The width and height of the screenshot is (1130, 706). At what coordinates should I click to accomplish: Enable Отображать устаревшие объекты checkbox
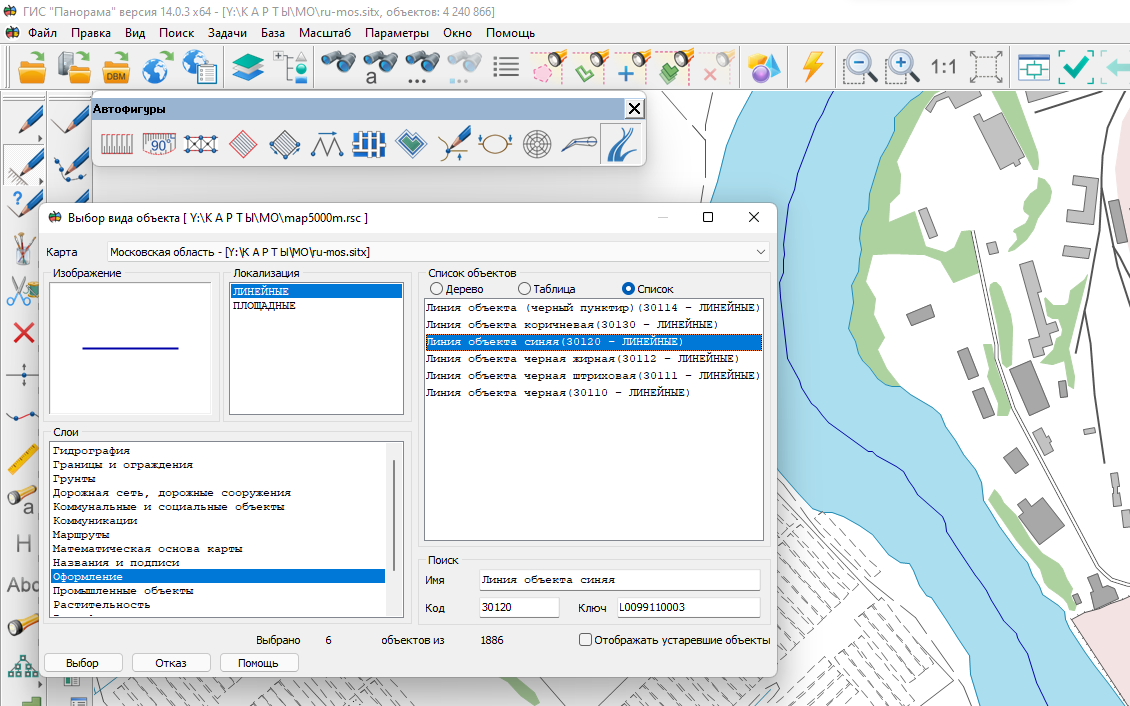pos(586,640)
